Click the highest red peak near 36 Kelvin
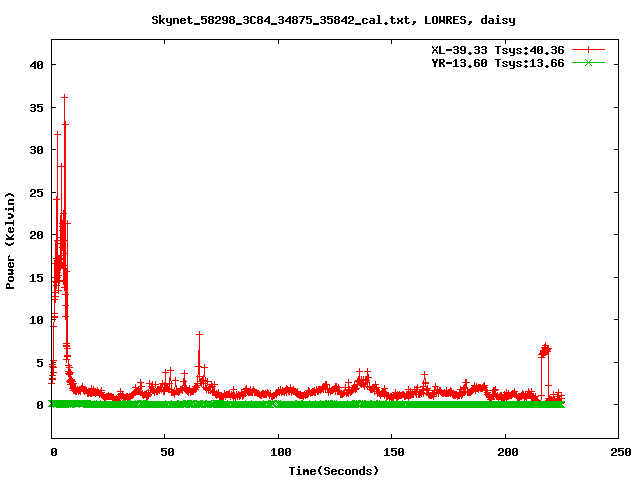 point(64,97)
